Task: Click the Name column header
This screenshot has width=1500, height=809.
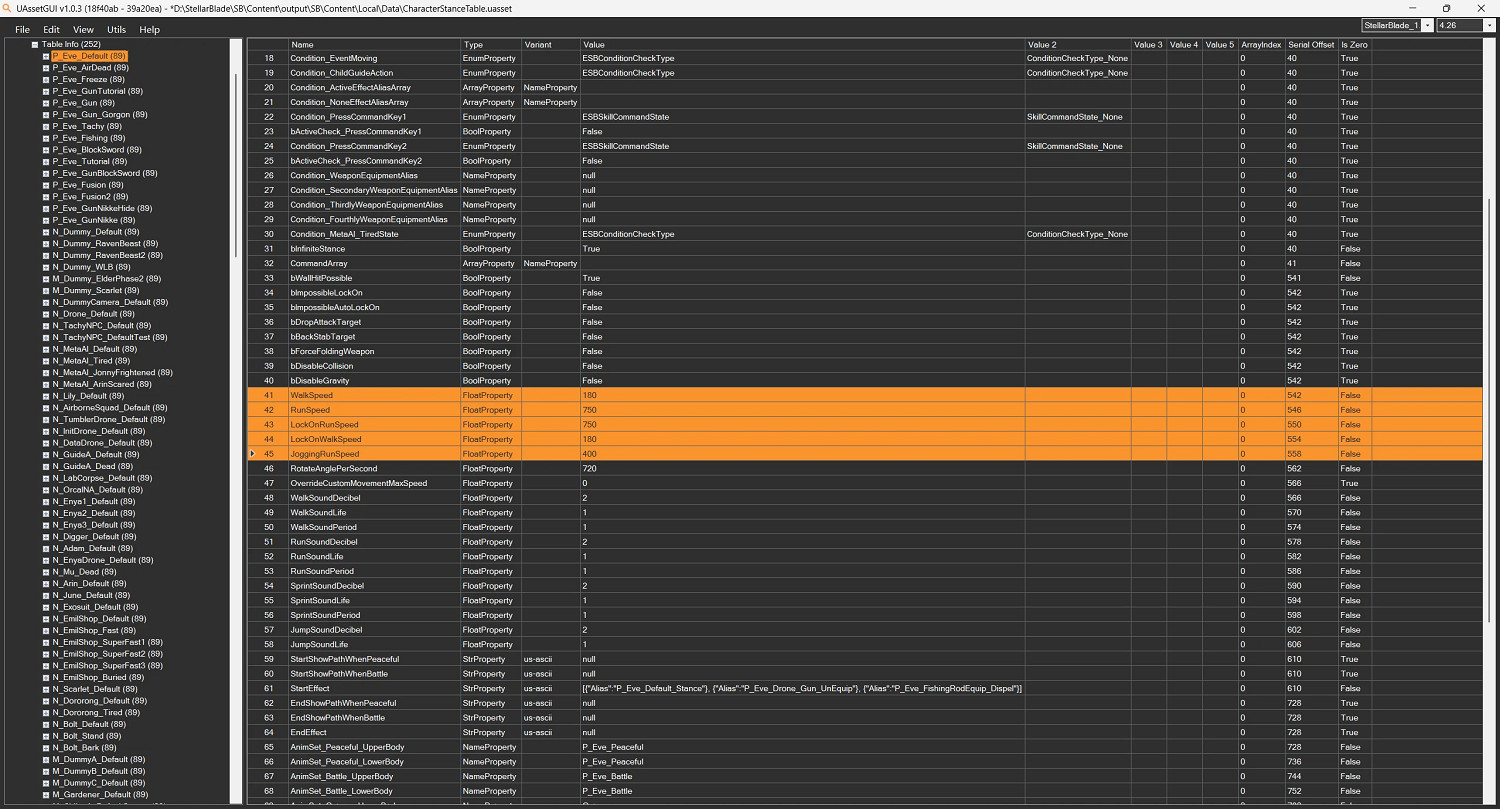Action: click(373, 45)
